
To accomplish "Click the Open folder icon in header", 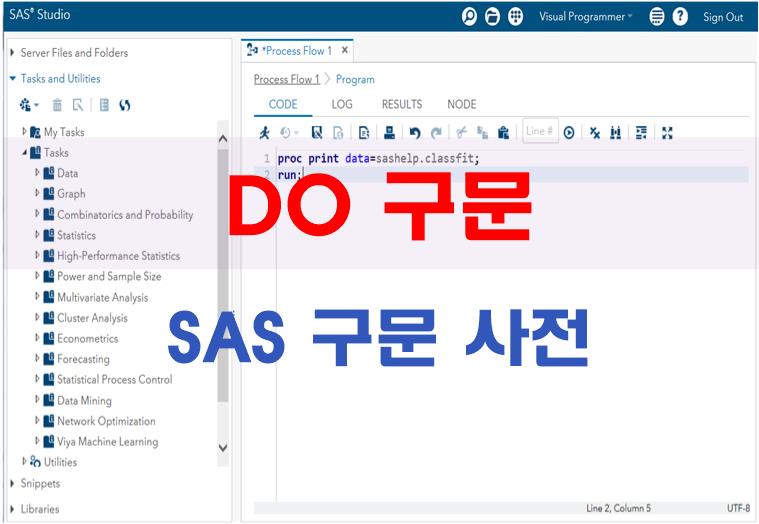I will click(492, 16).
